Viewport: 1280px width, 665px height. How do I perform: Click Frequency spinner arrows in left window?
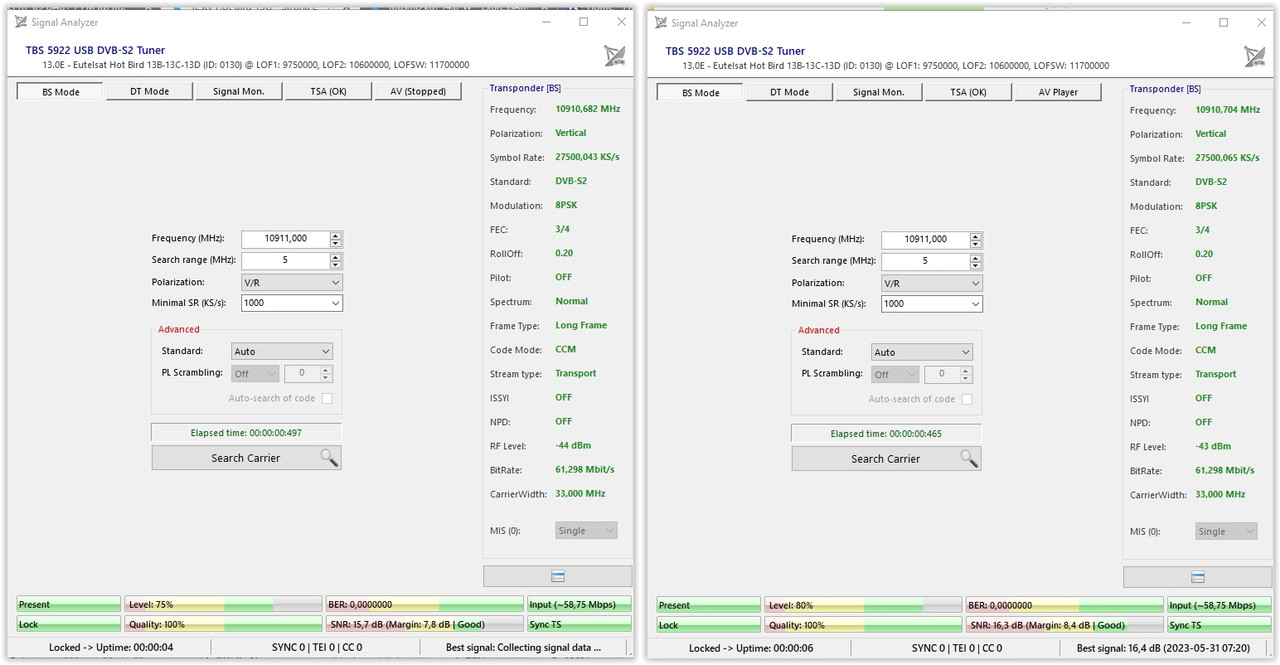tap(336, 239)
